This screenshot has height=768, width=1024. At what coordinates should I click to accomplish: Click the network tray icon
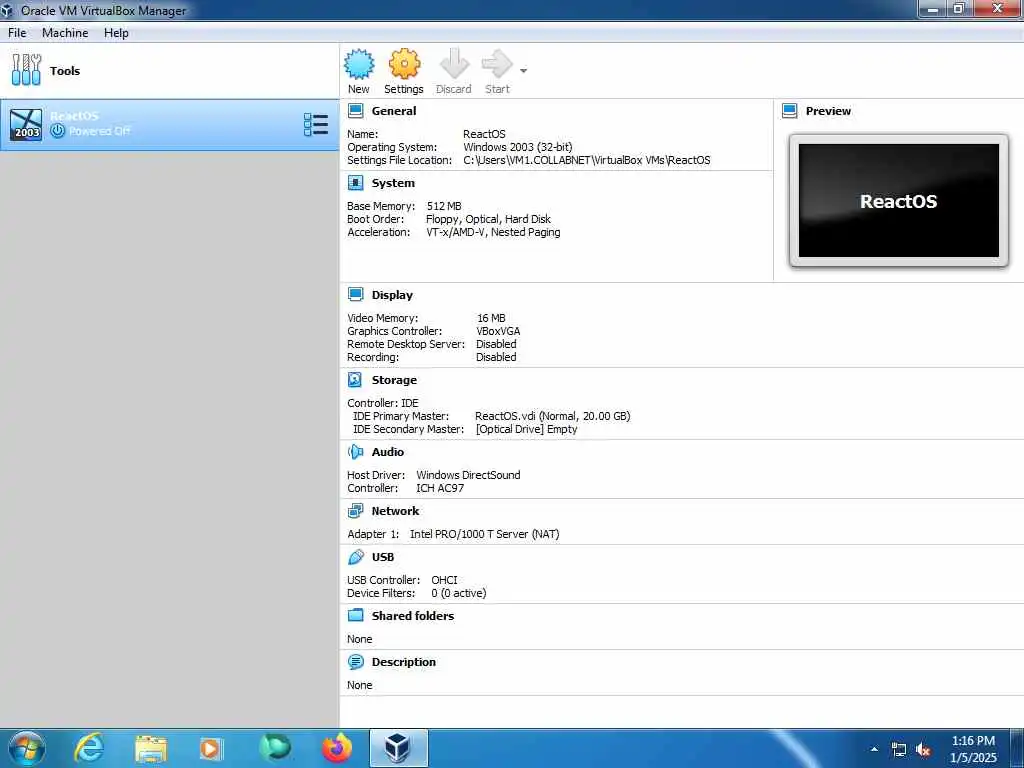click(899, 750)
